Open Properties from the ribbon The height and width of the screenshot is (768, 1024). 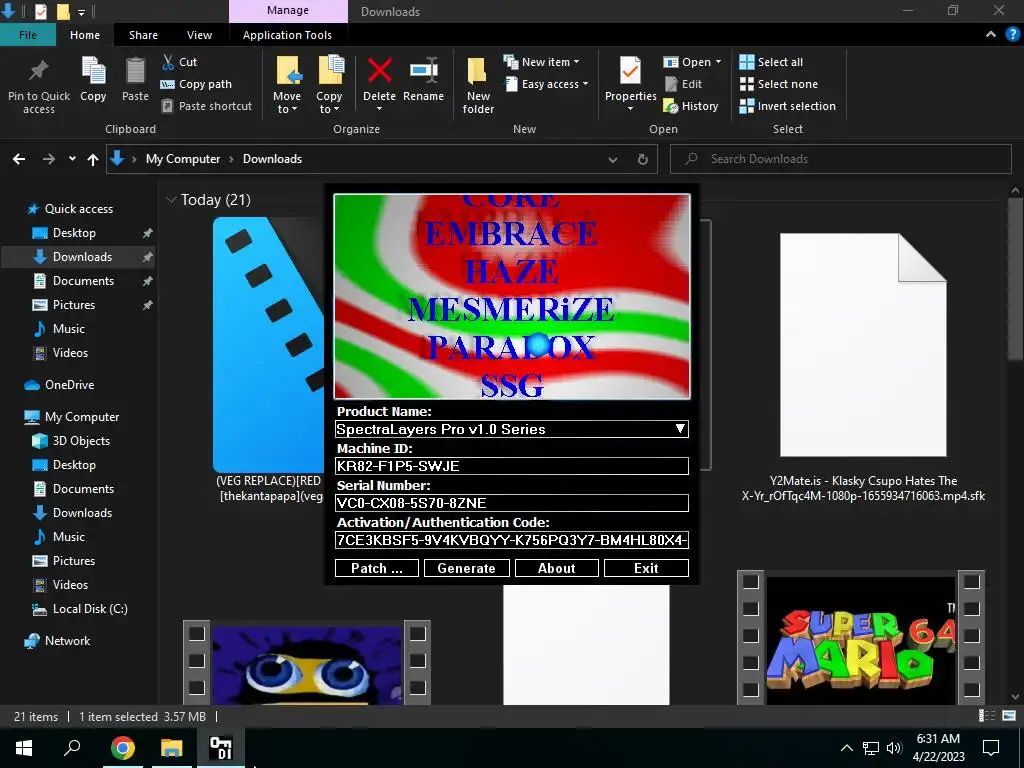(x=630, y=84)
